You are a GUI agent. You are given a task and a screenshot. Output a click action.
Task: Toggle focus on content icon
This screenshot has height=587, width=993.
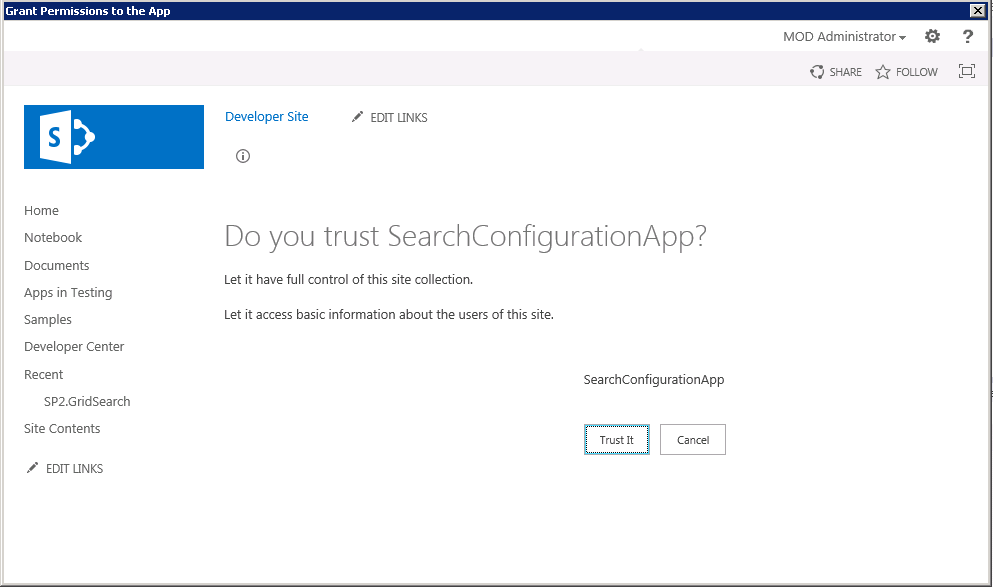tap(967, 71)
